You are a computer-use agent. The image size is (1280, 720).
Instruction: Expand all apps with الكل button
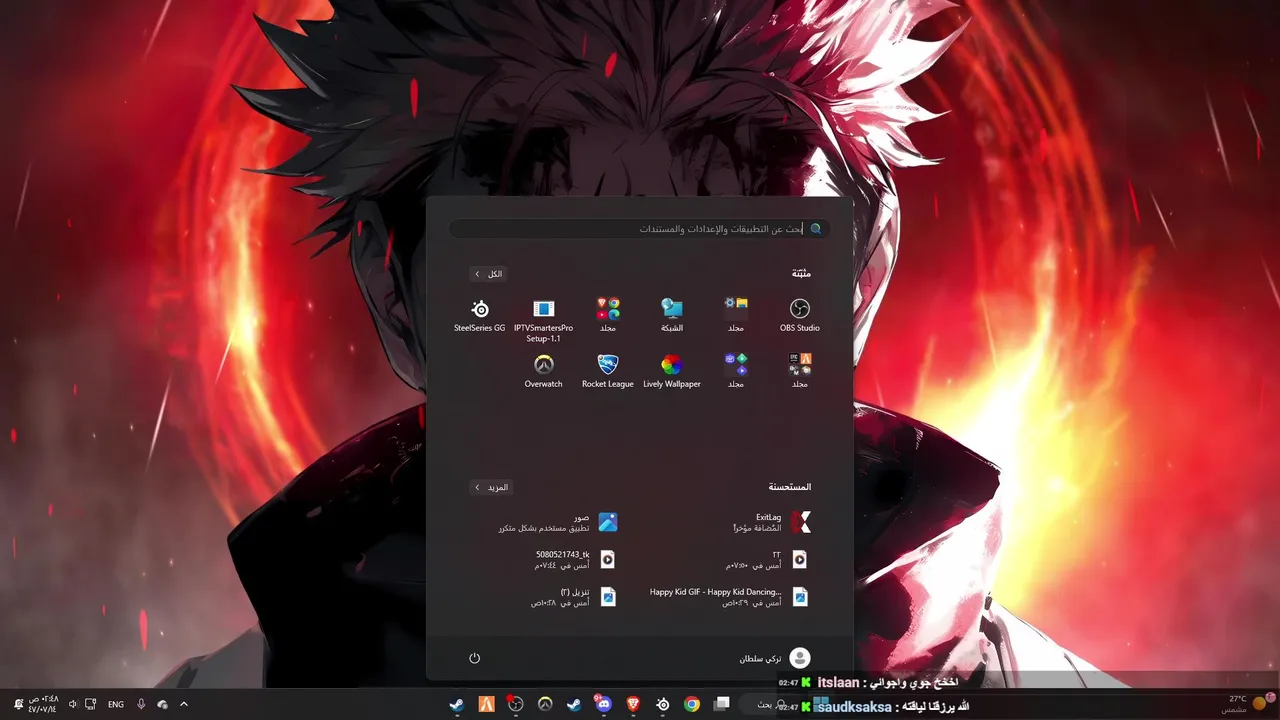[x=489, y=274]
